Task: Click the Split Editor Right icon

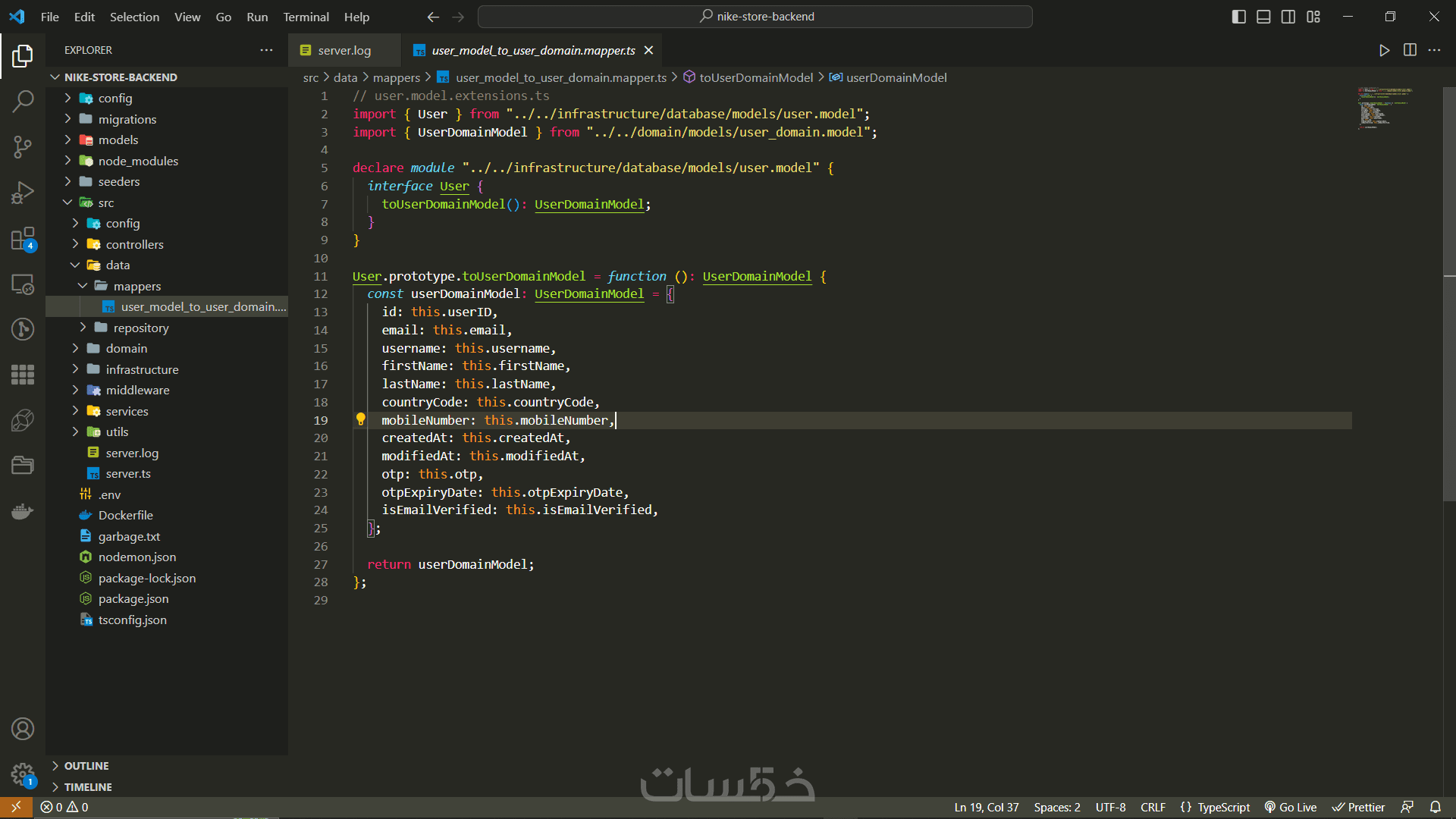Action: [1410, 50]
